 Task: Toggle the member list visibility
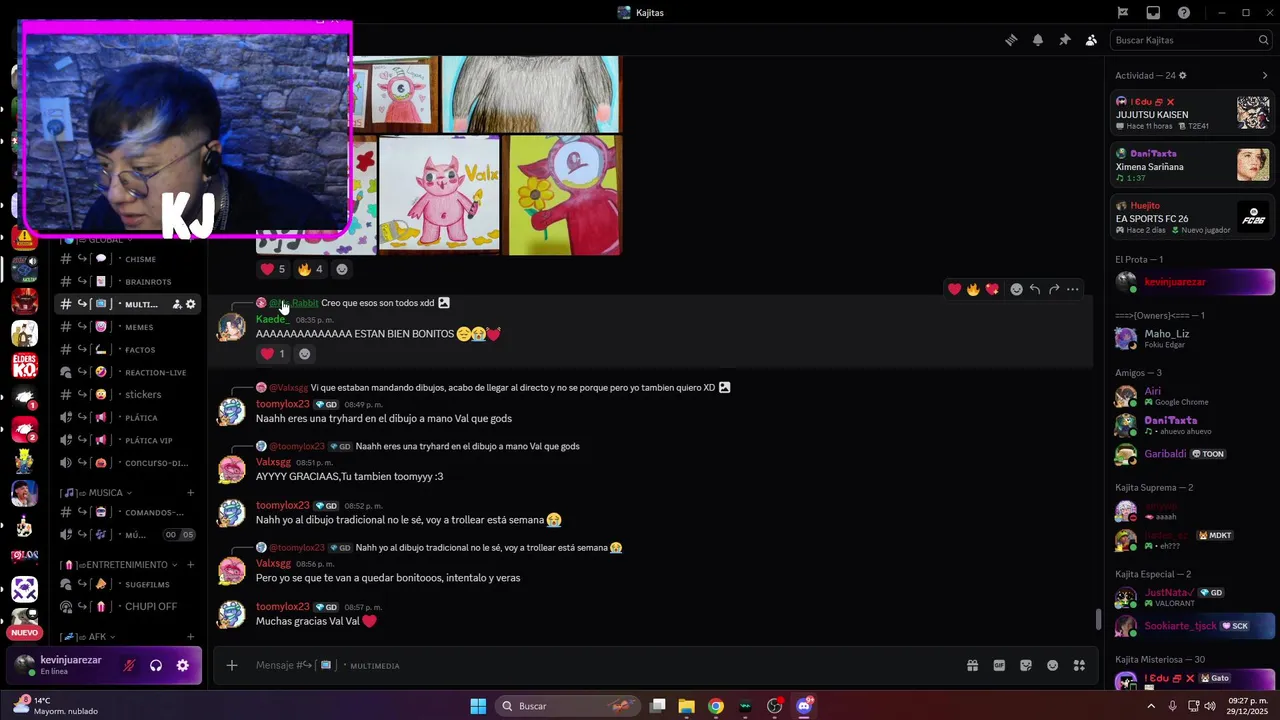1091,40
